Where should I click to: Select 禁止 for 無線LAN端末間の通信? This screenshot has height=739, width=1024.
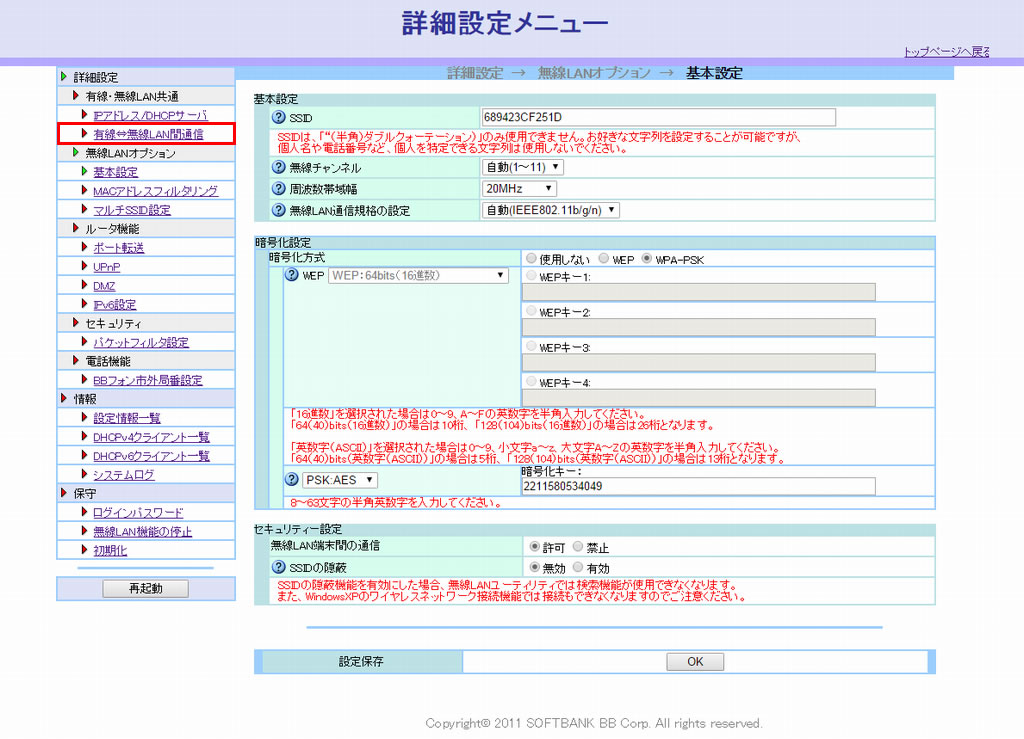(x=578, y=547)
